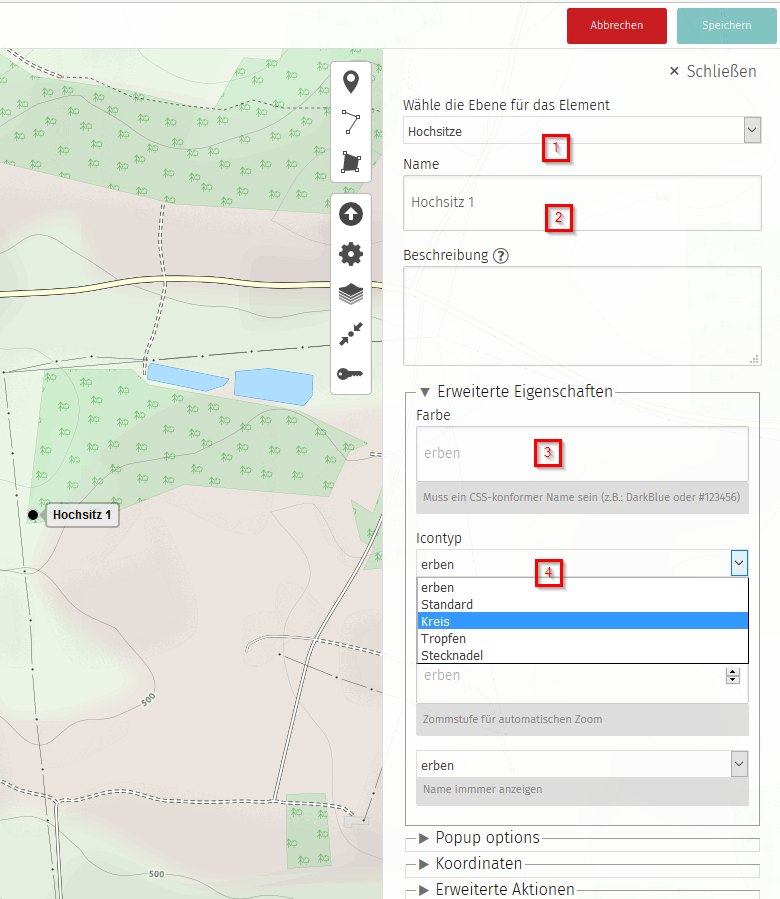
Task: Click the center map arrows icon
Action: [x=351, y=334]
